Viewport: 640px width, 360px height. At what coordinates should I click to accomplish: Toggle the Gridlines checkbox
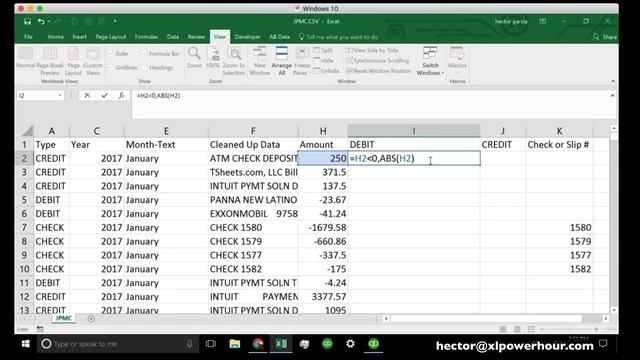click(x=111, y=67)
